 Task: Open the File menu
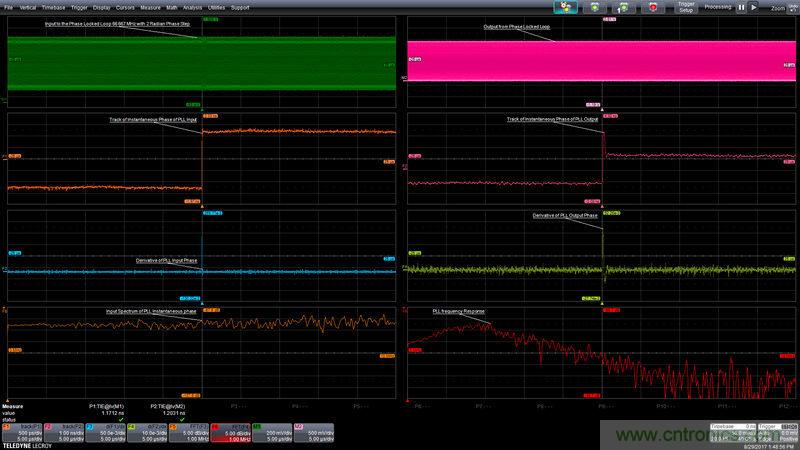[x=8, y=7]
